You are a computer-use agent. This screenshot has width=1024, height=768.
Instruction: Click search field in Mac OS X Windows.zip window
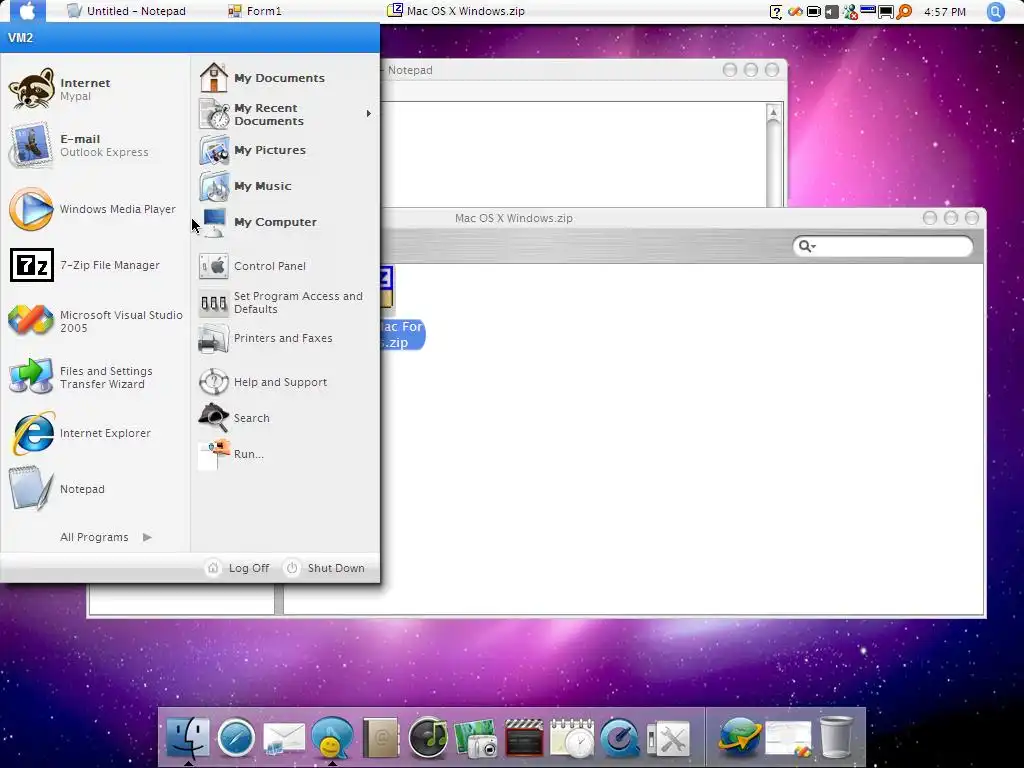(883, 246)
